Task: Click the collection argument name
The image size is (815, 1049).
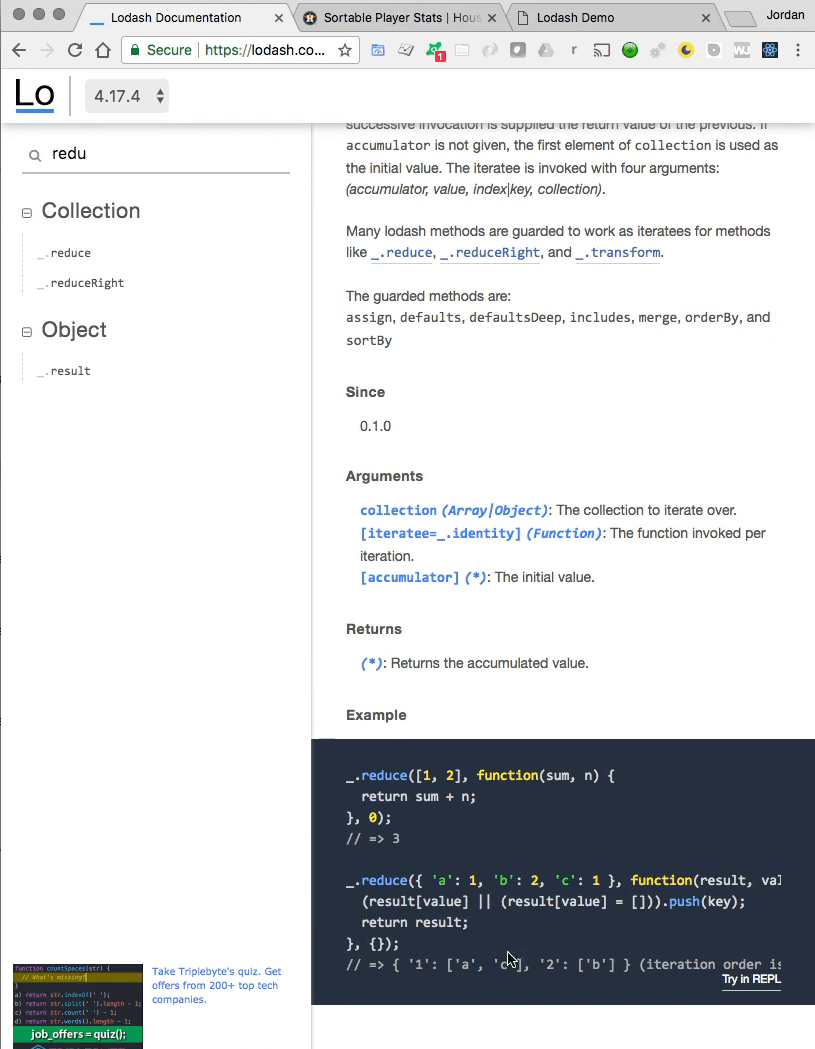Action: coord(398,510)
